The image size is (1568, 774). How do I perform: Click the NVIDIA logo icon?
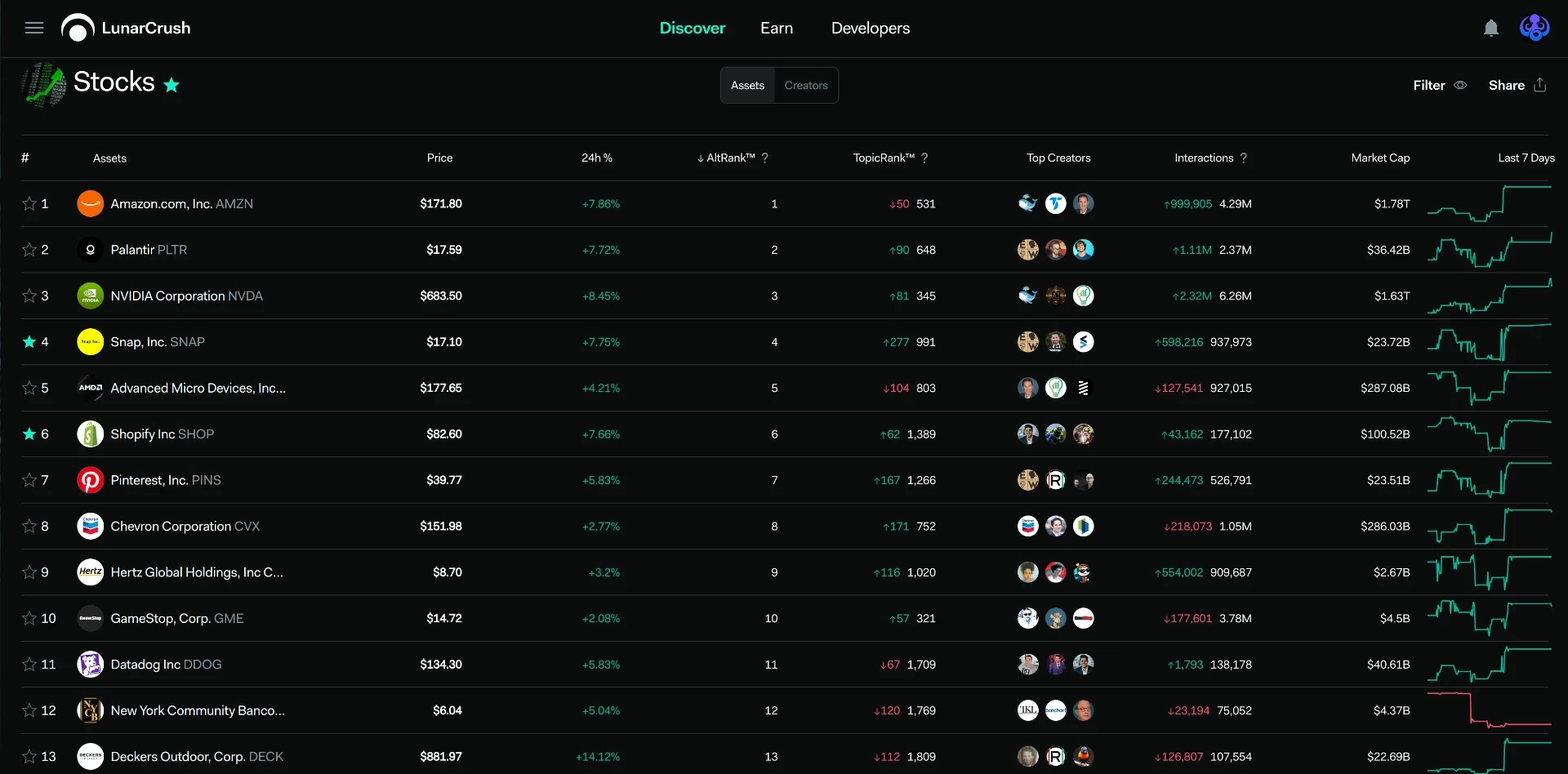90,296
